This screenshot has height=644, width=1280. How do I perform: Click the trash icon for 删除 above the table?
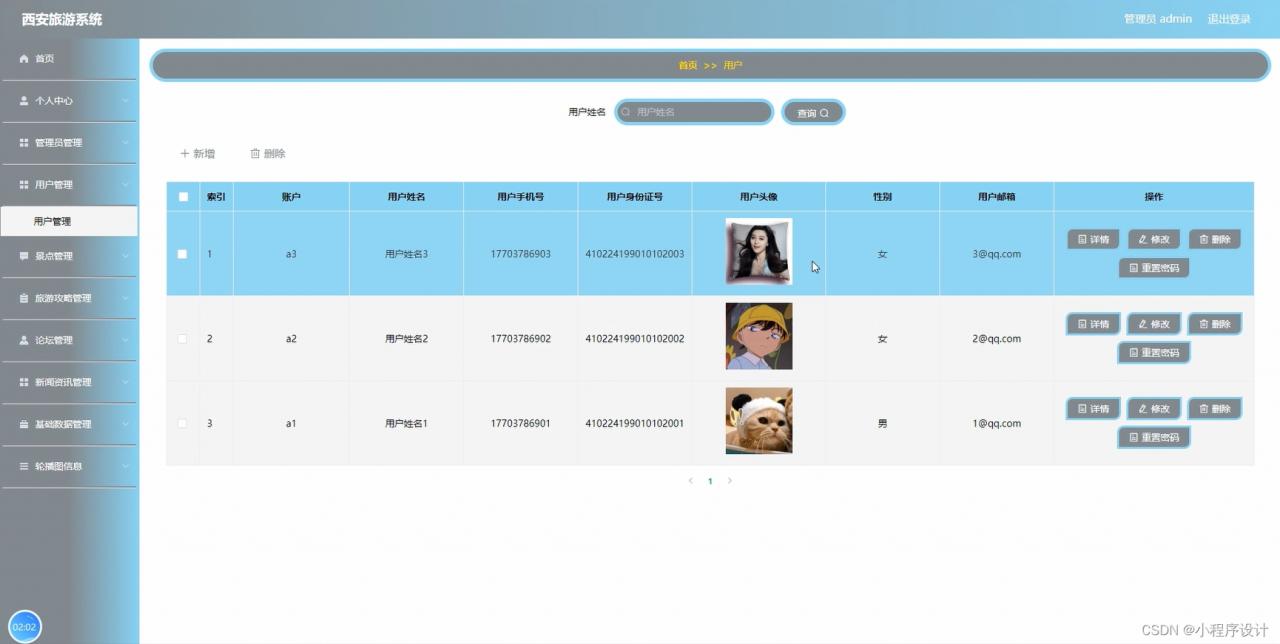[x=255, y=154]
